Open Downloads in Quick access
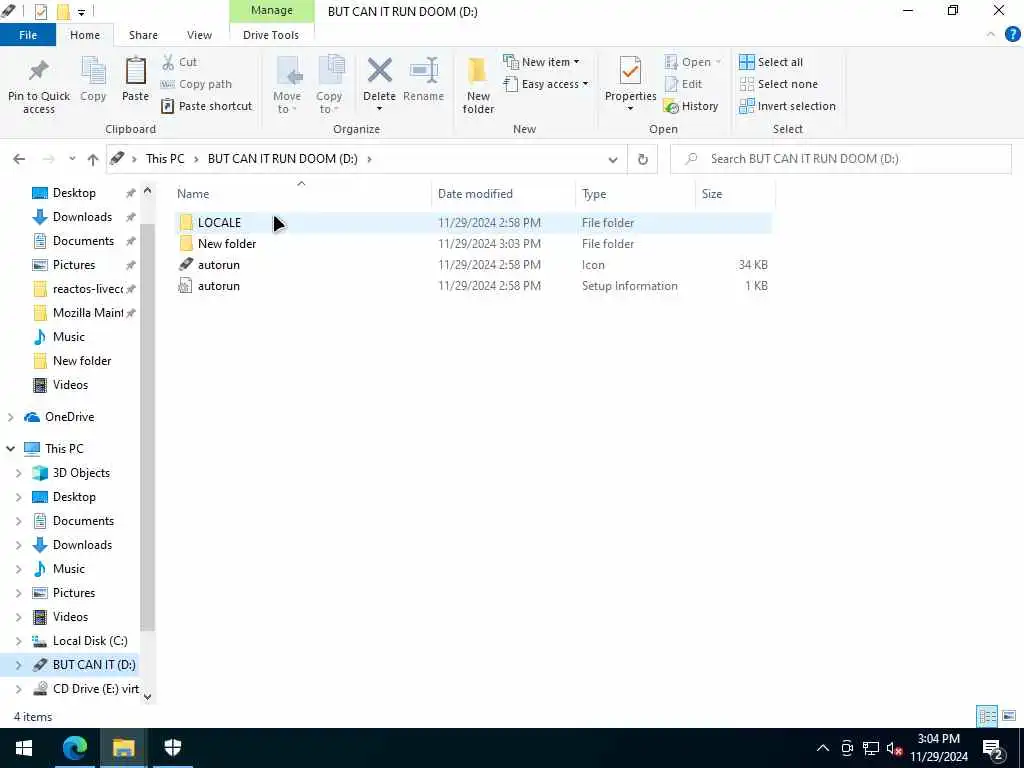The height and width of the screenshot is (768, 1024). tap(82, 217)
